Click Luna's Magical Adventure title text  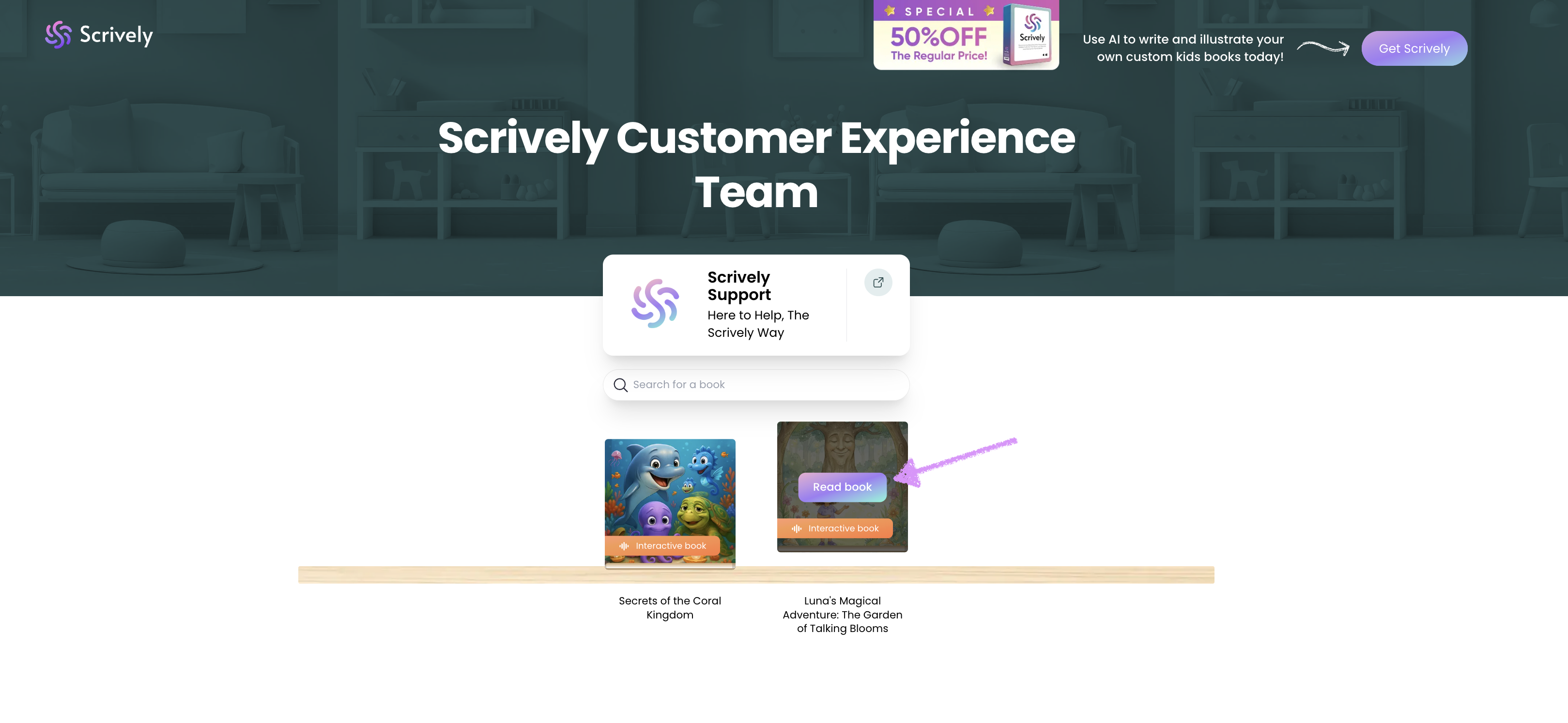[842, 615]
